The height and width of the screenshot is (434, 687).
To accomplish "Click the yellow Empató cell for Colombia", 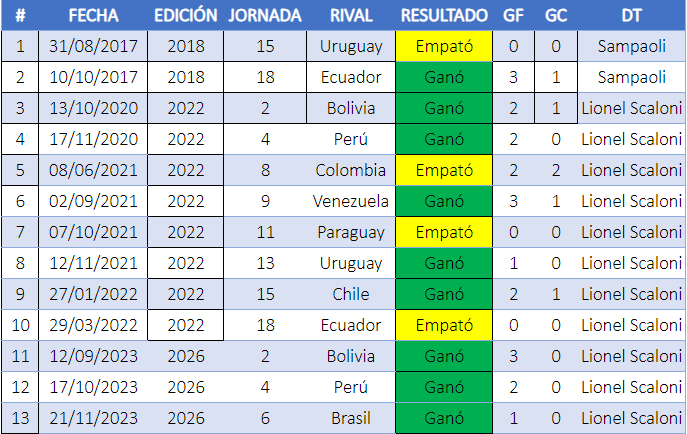I will 444,170.
